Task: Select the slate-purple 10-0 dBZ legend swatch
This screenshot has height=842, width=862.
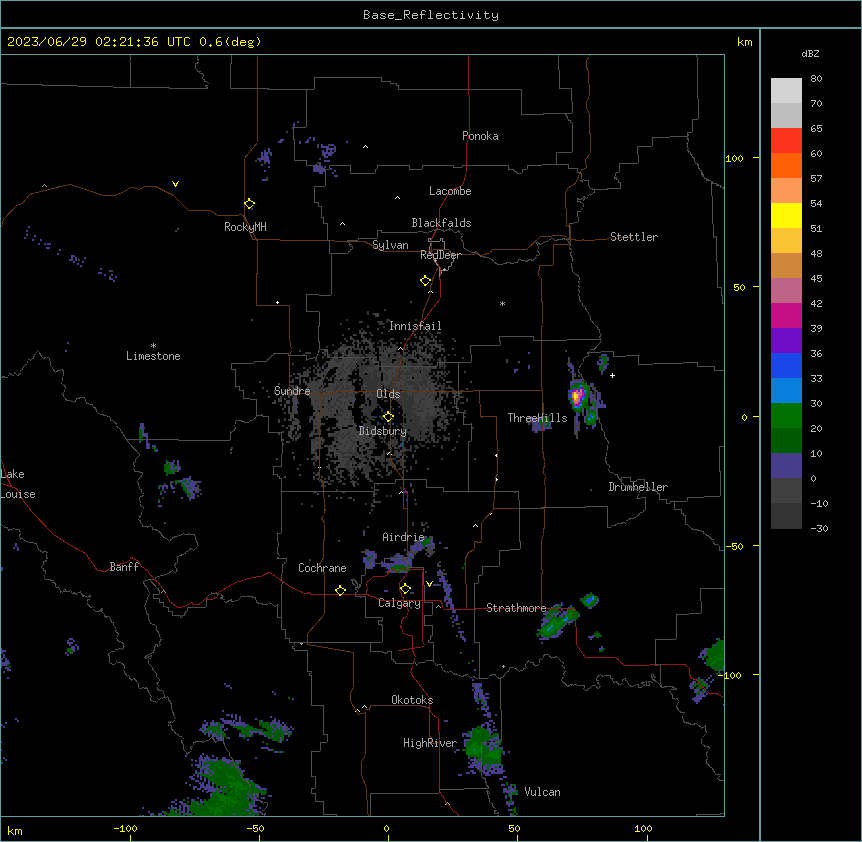Action: tap(786, 466)
